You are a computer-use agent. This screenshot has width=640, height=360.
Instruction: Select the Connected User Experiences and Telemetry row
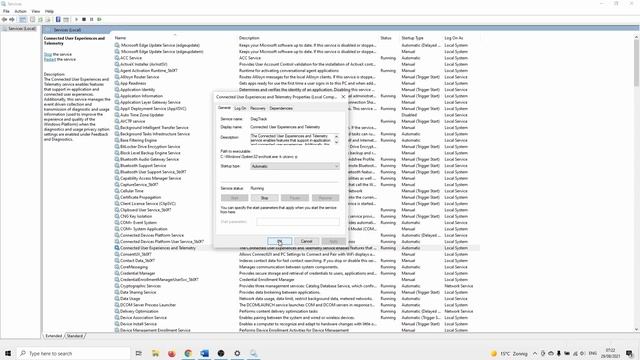(x=297, y=248)
